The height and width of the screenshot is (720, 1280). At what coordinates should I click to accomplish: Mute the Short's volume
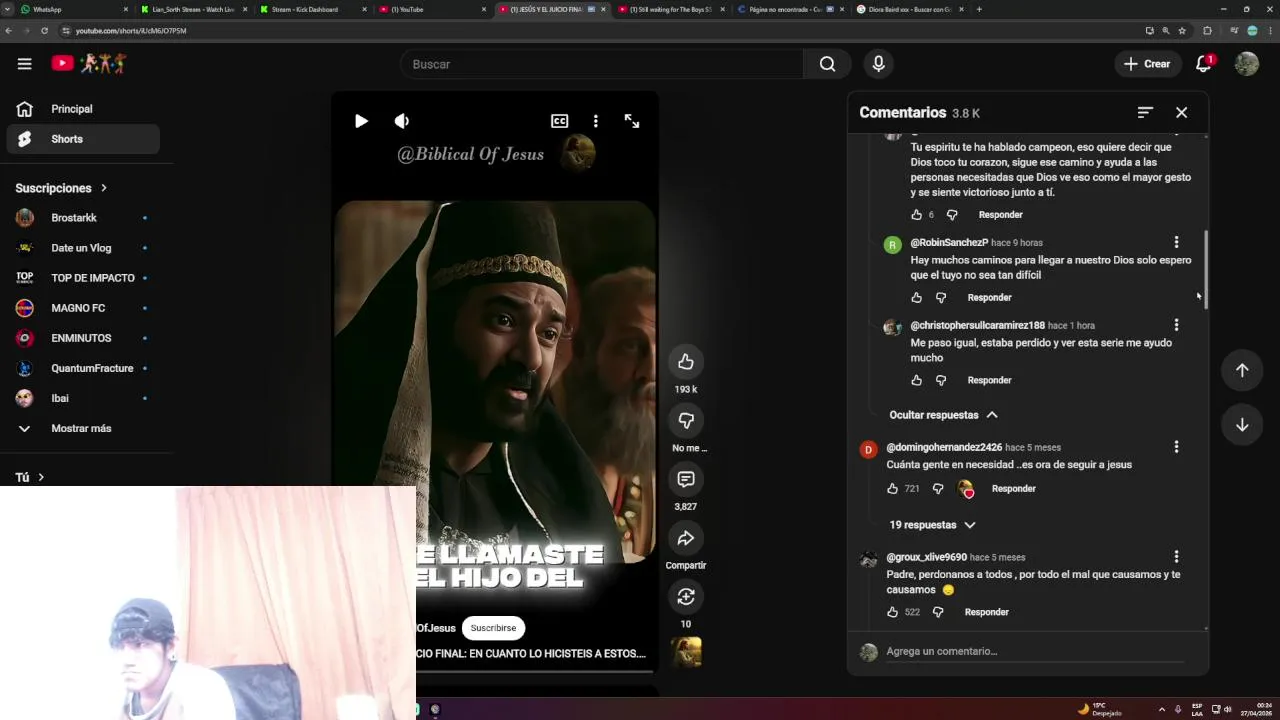click(x=402, y=121)
